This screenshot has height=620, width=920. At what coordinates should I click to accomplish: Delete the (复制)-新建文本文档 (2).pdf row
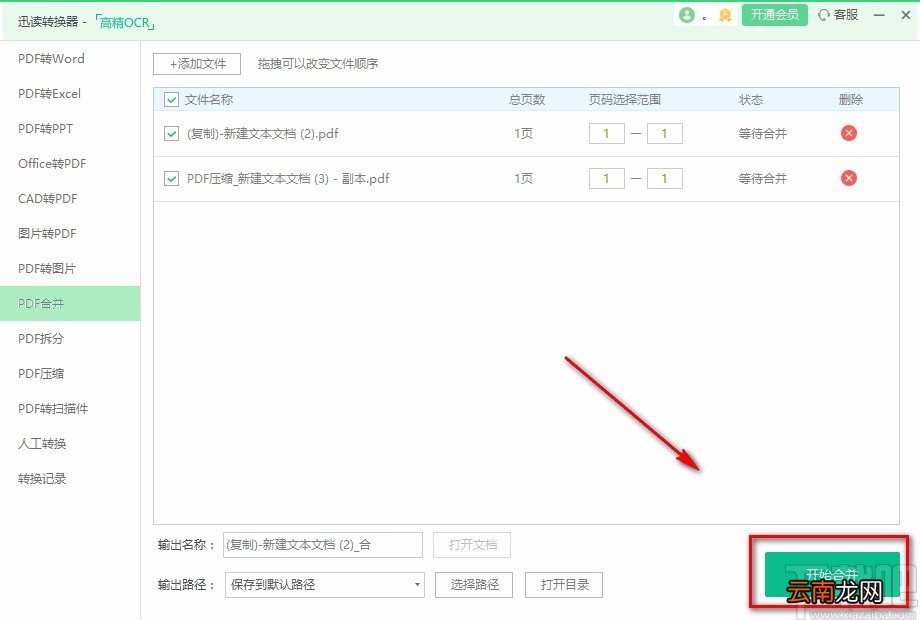click(x=848, y=134)
